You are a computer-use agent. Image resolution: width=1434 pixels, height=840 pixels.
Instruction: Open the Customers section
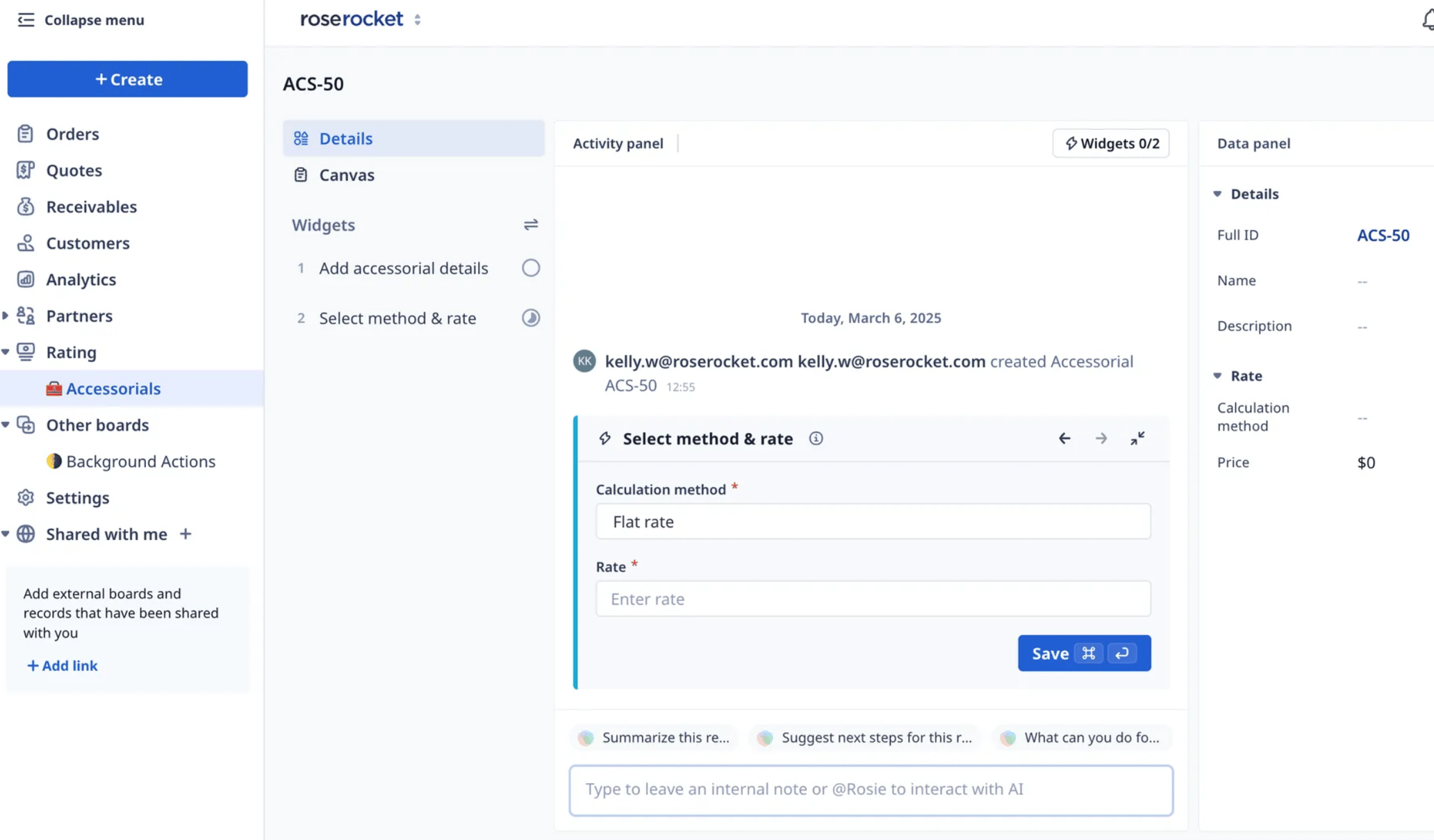[x=88, y=243]
